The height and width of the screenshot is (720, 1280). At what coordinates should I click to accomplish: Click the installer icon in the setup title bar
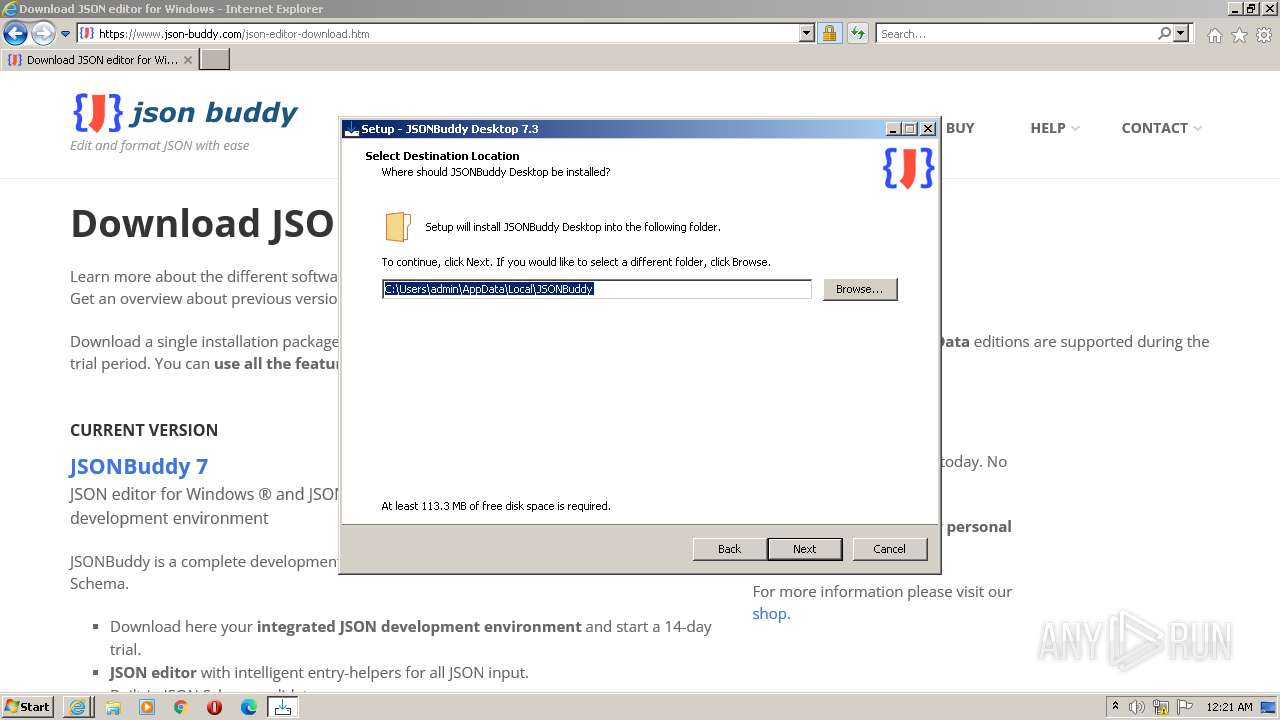(x=351, y=129)
